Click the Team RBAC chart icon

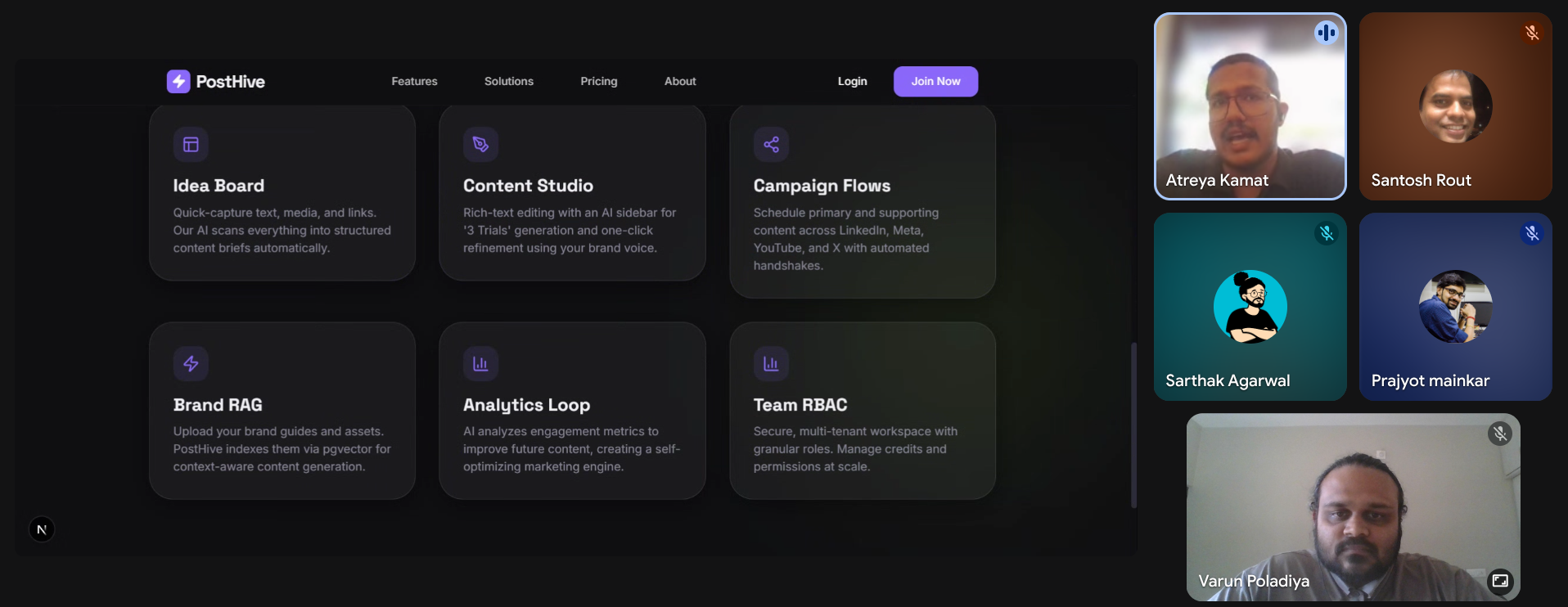[771, 364]
